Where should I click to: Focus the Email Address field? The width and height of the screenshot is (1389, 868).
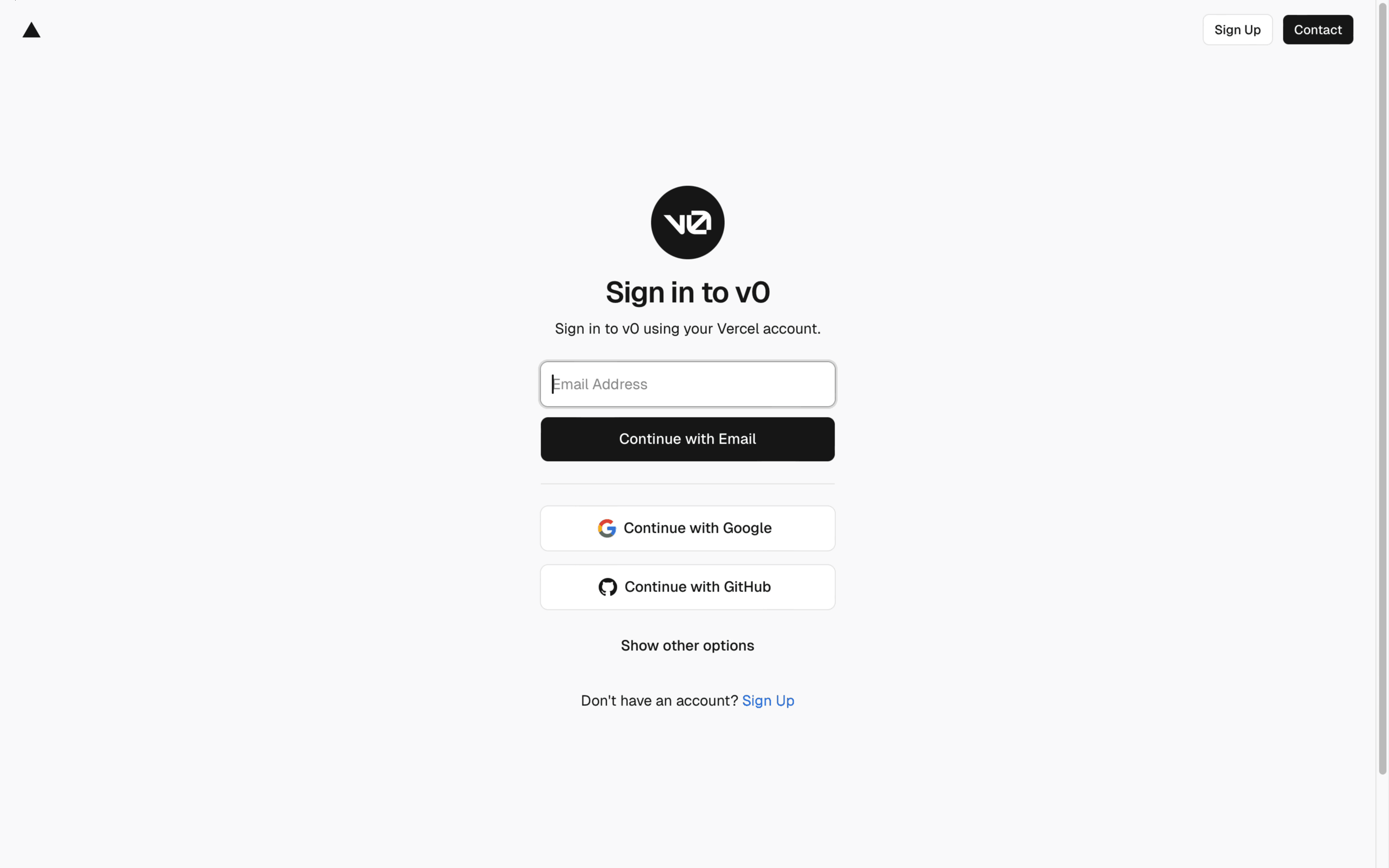coord(688,384)
